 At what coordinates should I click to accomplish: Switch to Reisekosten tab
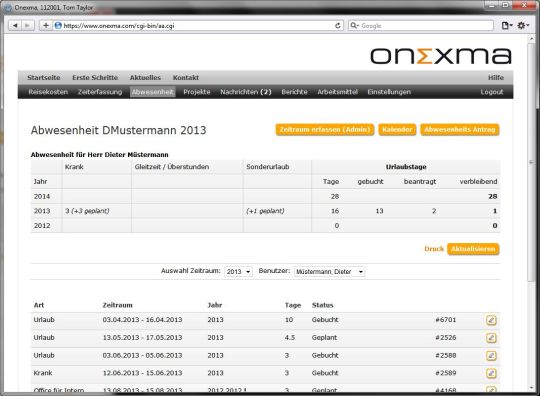48,92
